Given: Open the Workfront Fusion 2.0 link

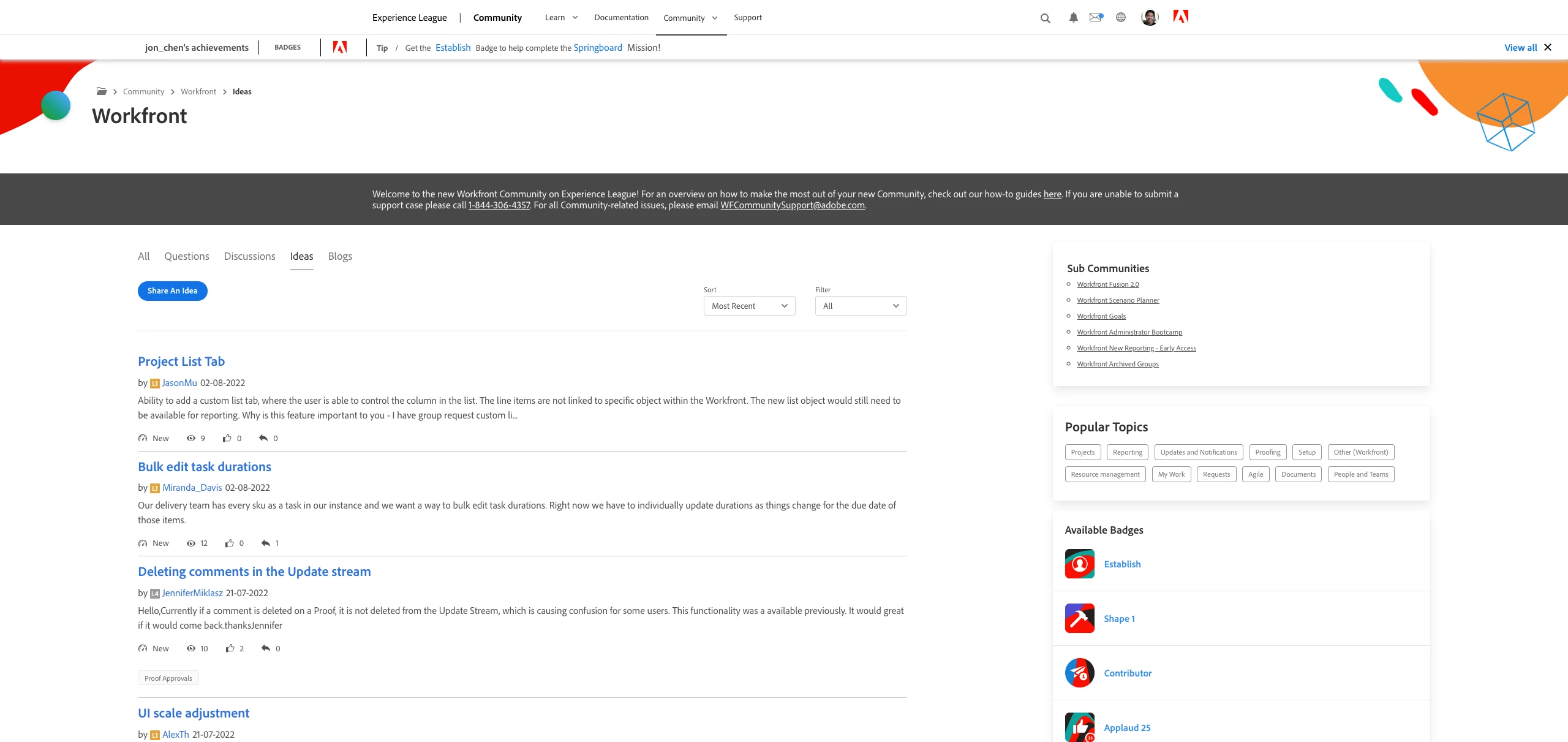Looking at the screenshot, I should pos(1107,284).
